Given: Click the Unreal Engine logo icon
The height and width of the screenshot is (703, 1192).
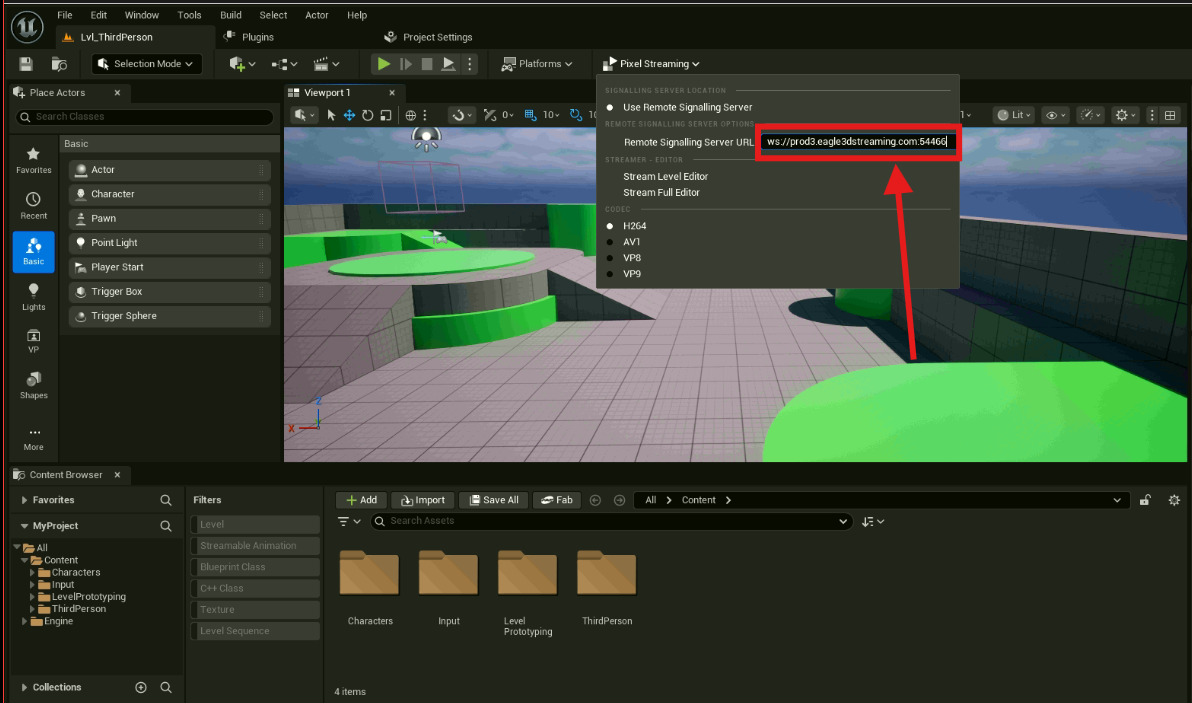Looking at the screenshot, I should coord(27,27).
